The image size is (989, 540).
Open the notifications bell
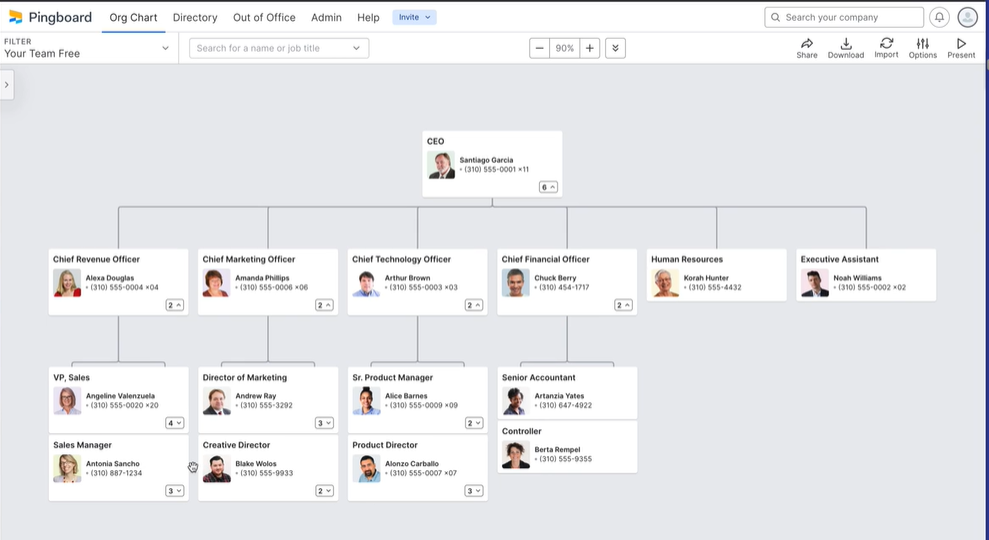click(x=939, y=17)
